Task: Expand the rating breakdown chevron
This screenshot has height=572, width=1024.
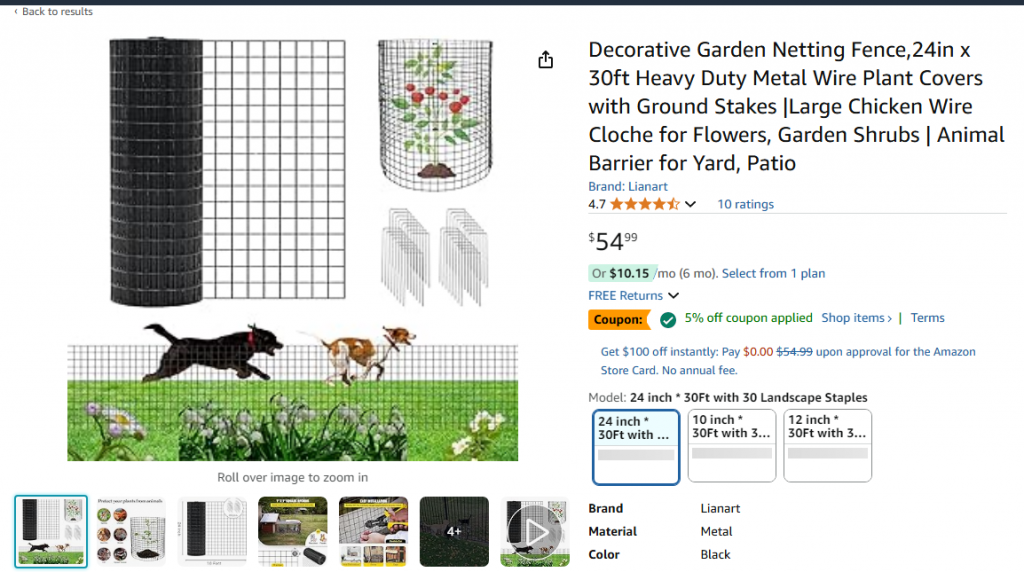Action: point(690,205)
